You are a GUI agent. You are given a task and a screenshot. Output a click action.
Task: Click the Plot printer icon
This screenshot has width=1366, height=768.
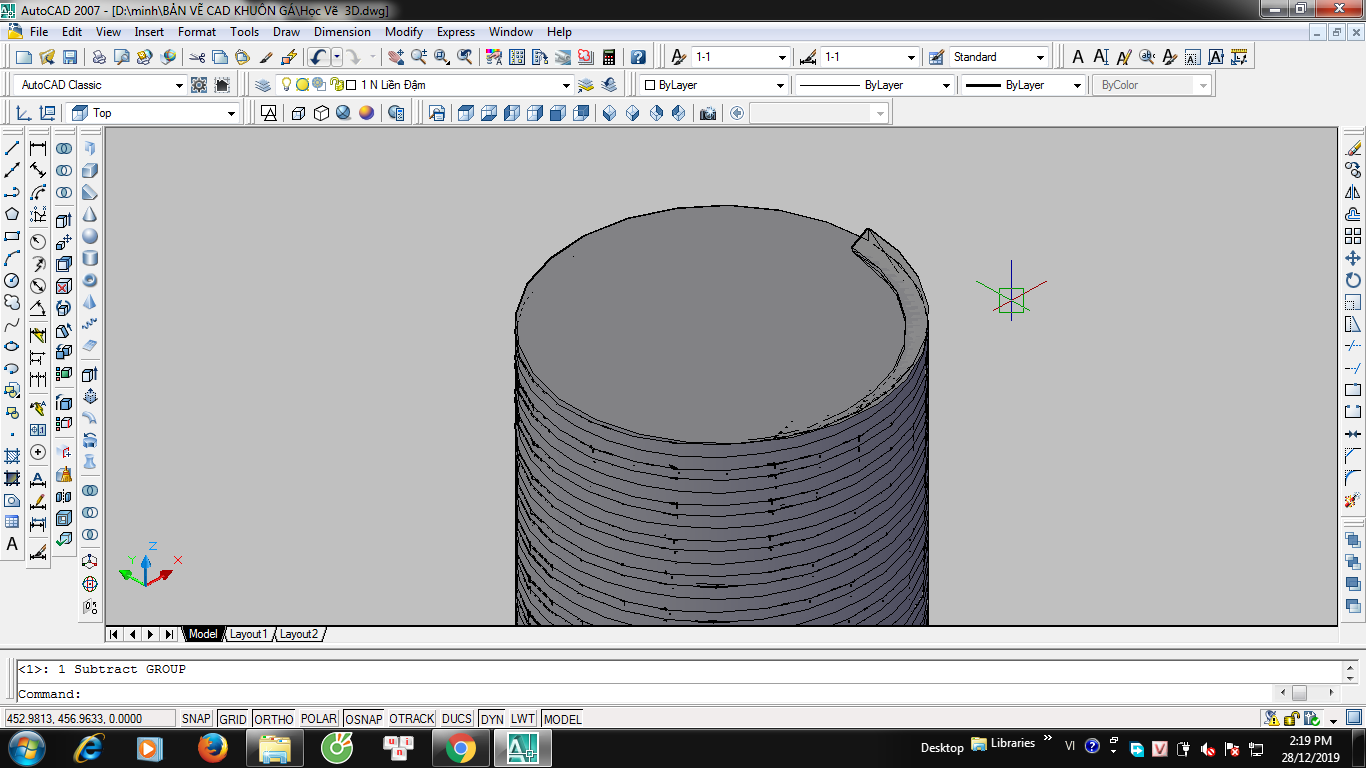tap(99, 57)
